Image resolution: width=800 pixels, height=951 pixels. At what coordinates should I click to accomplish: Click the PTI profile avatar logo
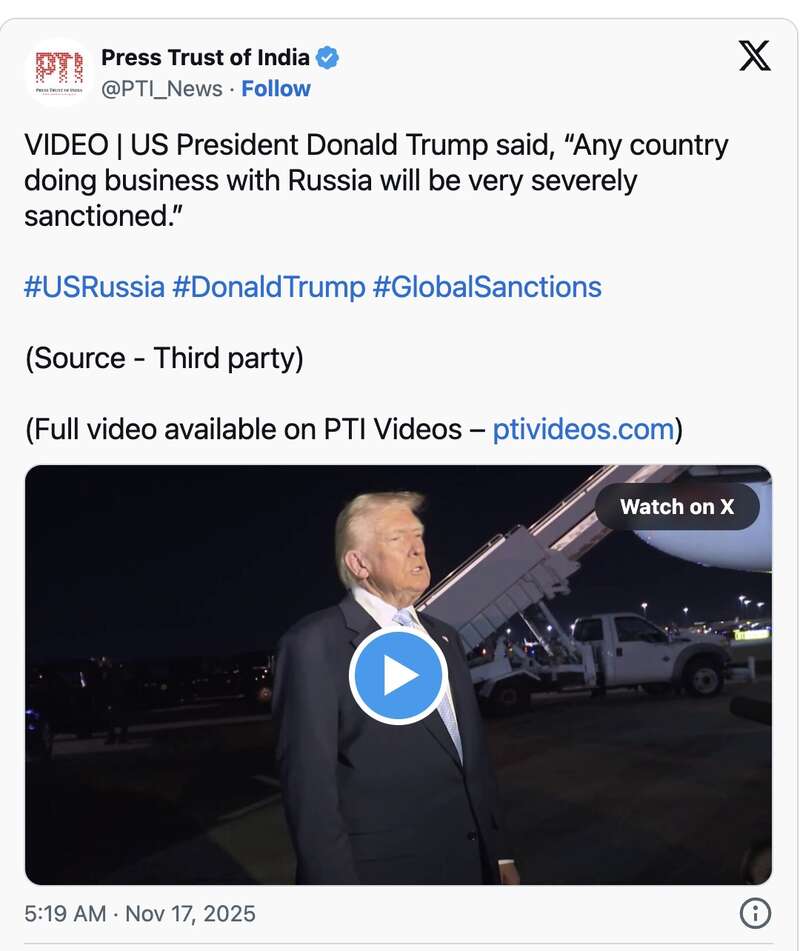tap(59, 72)
